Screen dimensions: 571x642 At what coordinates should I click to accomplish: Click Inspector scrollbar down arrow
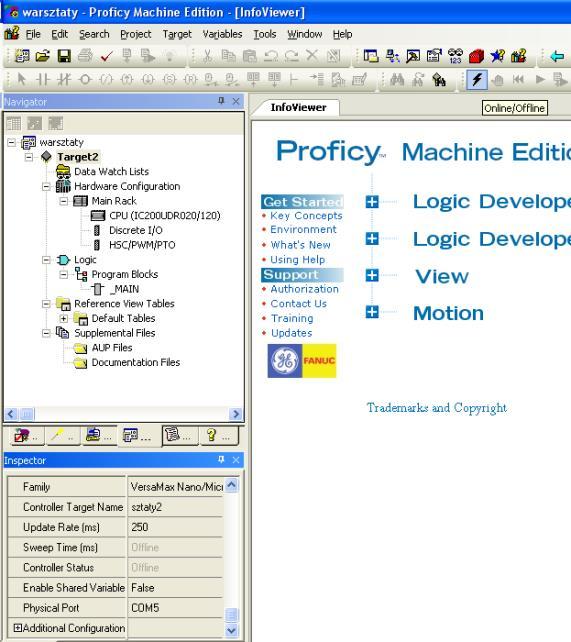(231, 631)
